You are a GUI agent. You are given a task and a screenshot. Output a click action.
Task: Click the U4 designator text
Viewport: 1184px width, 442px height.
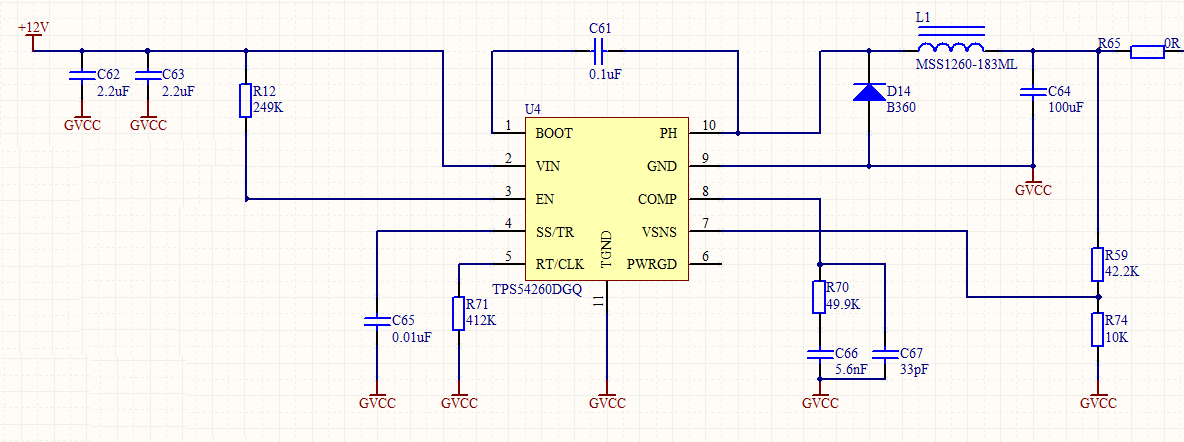tap(533, 110)
